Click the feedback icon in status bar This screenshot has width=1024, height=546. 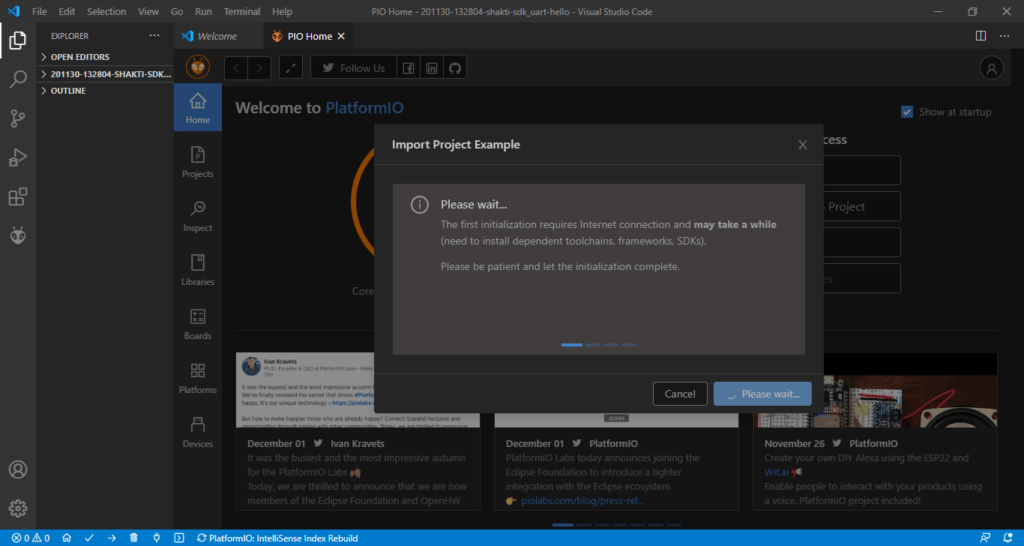[x=985, y=538]
